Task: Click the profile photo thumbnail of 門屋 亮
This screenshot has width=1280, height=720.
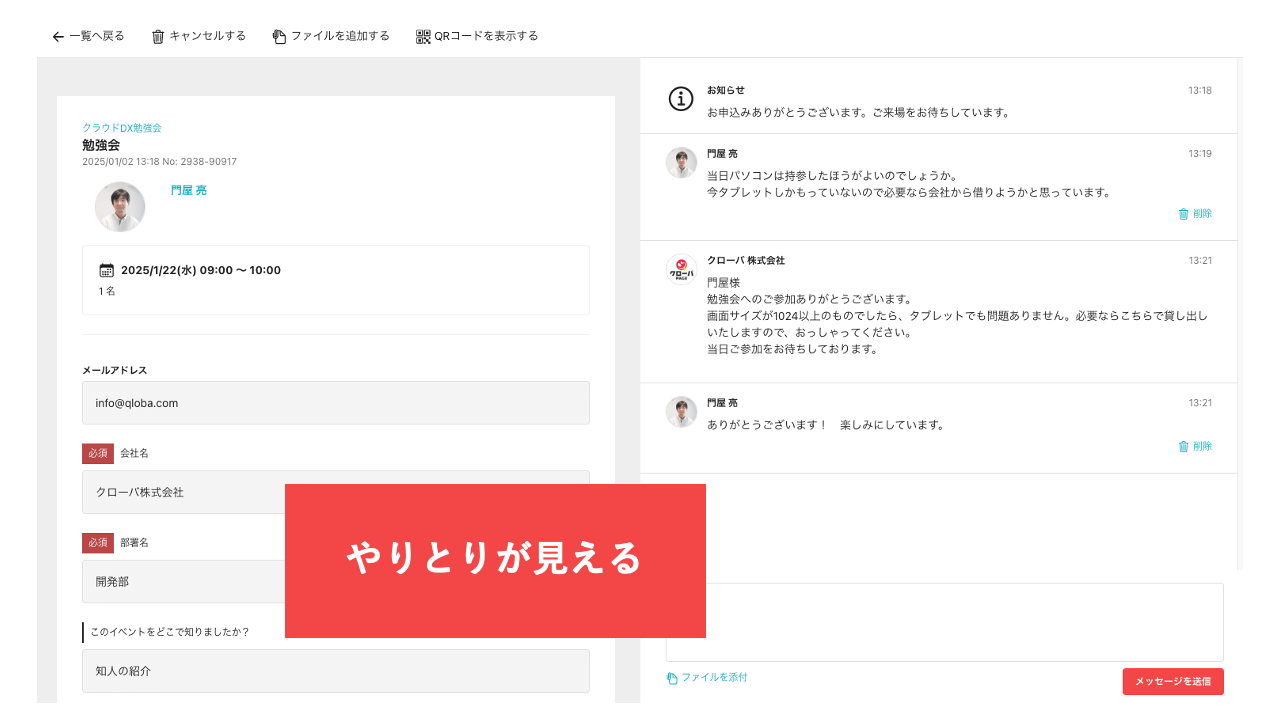Action: point(120,207)
